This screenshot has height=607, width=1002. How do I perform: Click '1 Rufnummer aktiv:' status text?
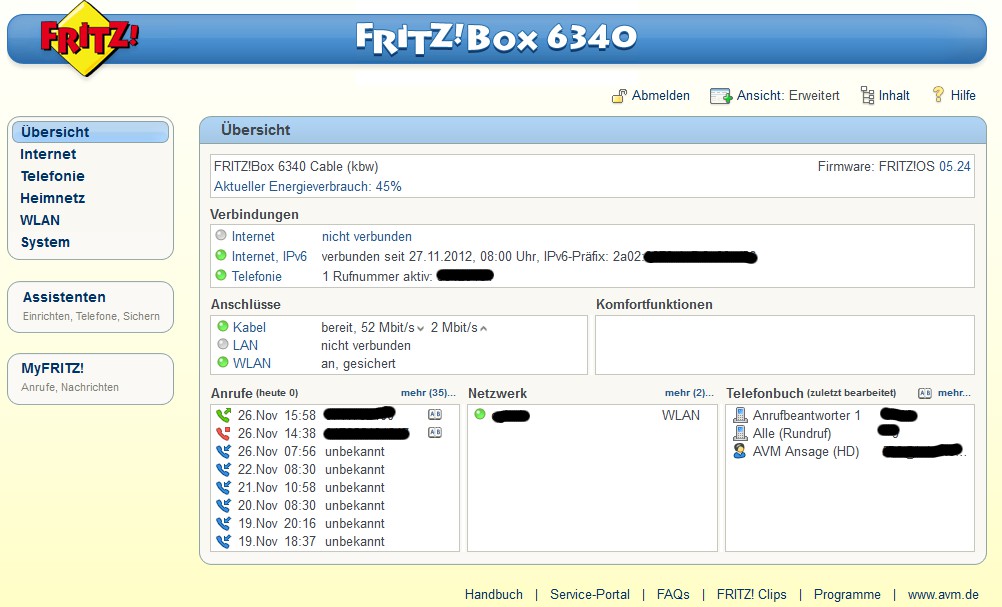point(377,276)
